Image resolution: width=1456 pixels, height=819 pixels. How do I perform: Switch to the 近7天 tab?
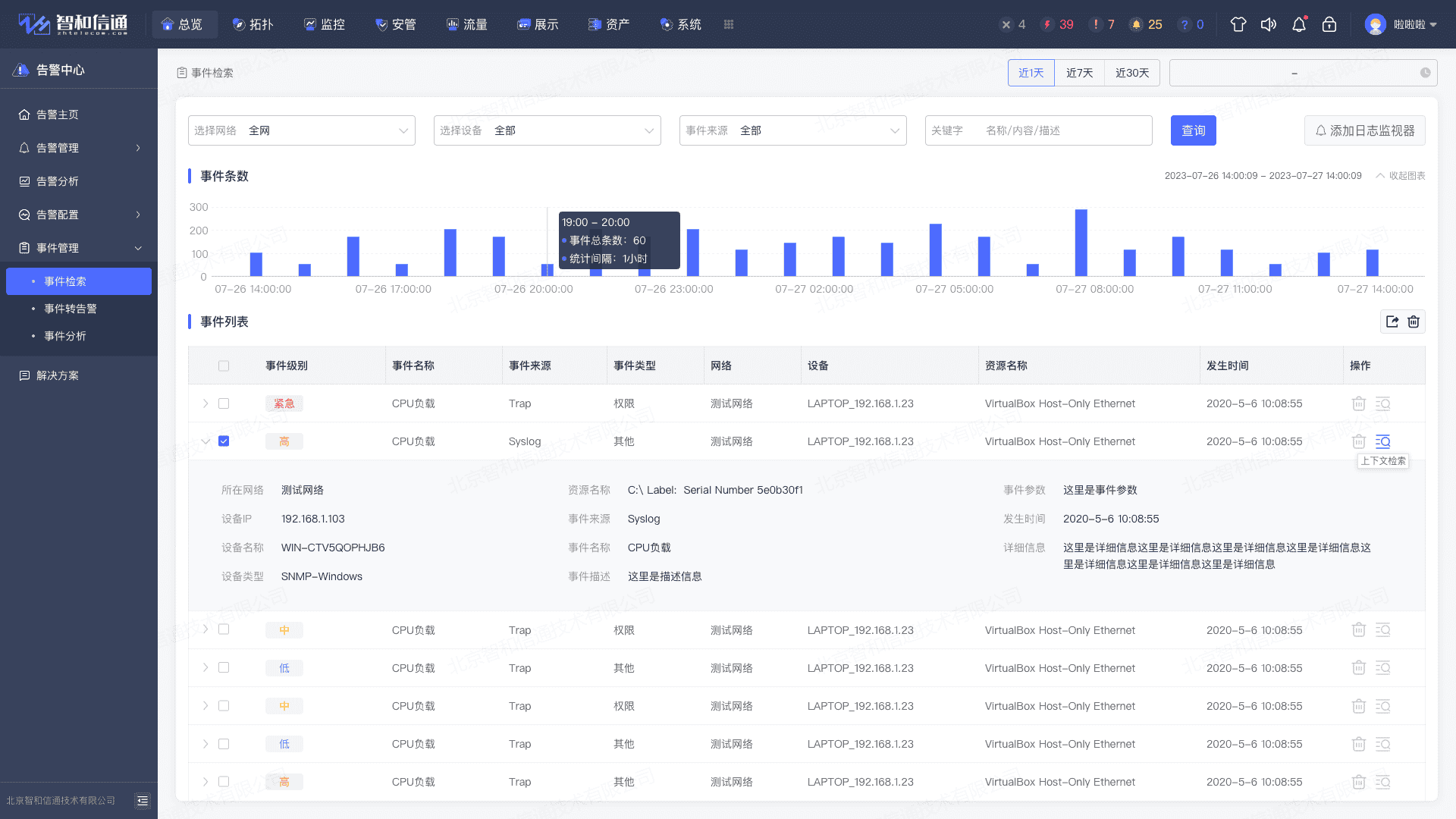tap(1080, 72)
